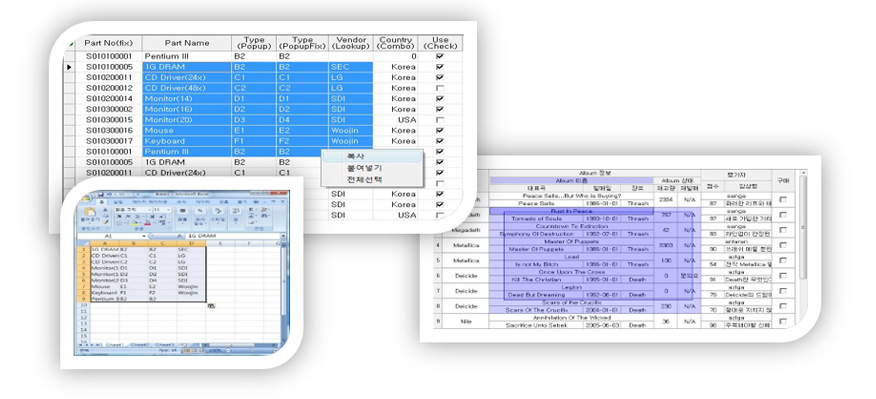Click the Use (Check) column header

tap(440, 43)
